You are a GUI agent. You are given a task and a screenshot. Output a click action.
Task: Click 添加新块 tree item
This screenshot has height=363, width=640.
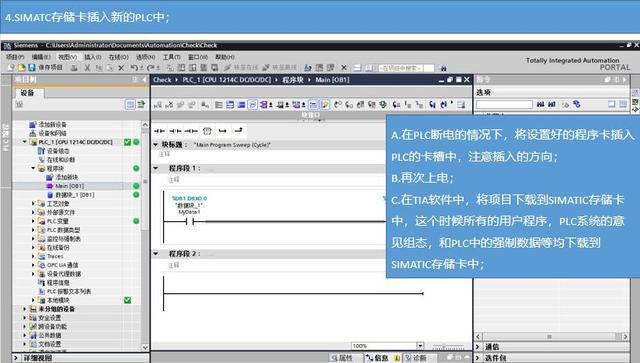coord(67,177)
